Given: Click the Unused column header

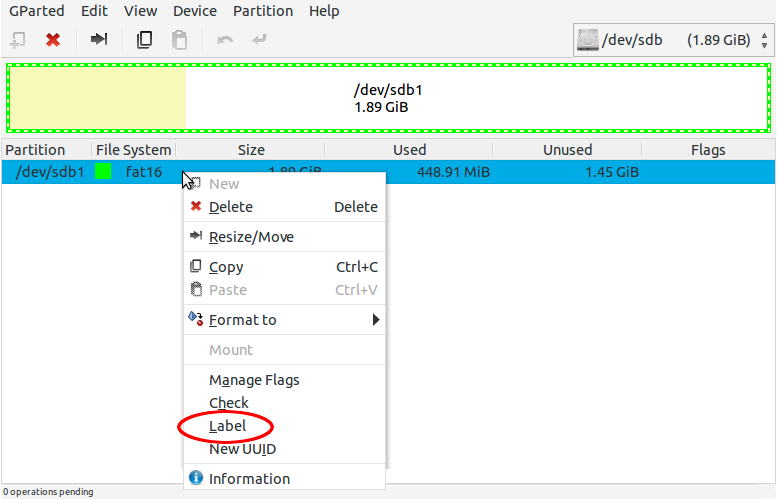Looking at the screenshot, I should coord(567,150).
